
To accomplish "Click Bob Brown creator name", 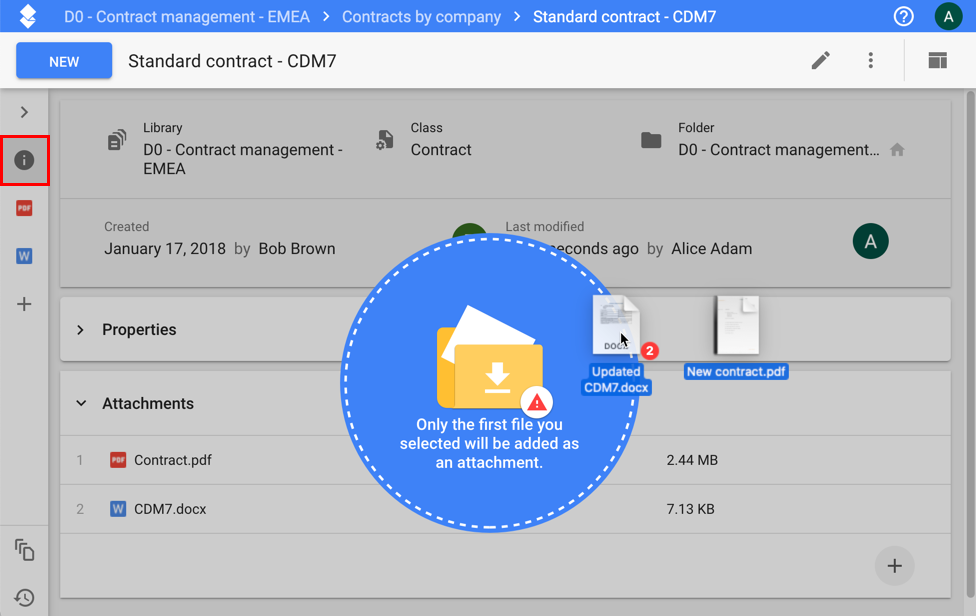I will click(x=297, y=249).
